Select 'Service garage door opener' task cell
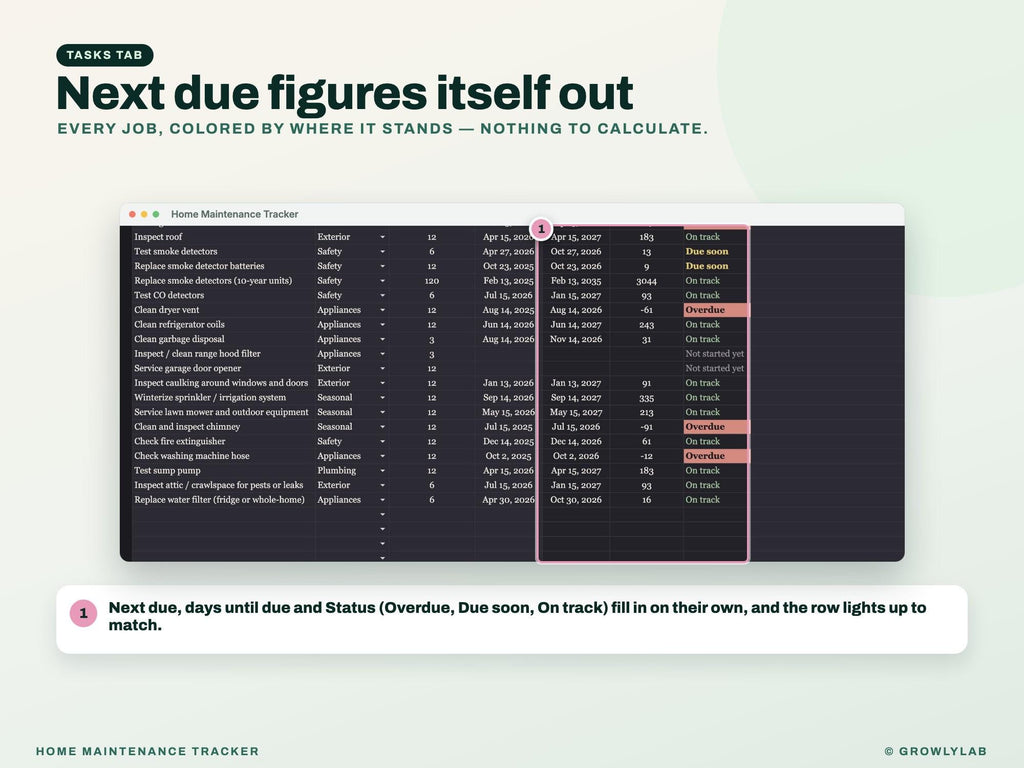The width and height of the screenshot is (1024, 768). pyautogui.click(x=223, y=368)
